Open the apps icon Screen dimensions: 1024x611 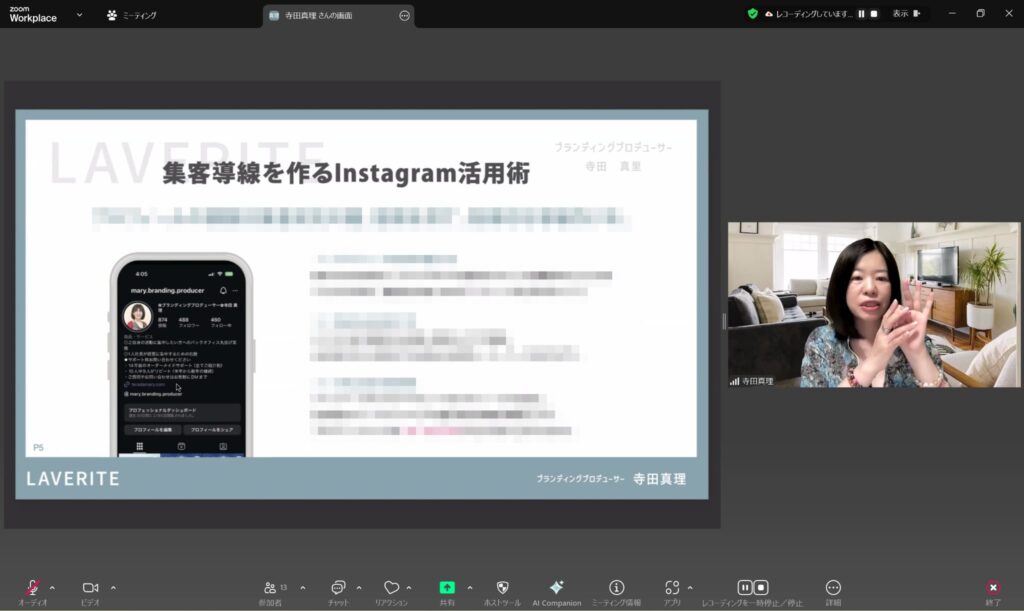pos(672,588)
